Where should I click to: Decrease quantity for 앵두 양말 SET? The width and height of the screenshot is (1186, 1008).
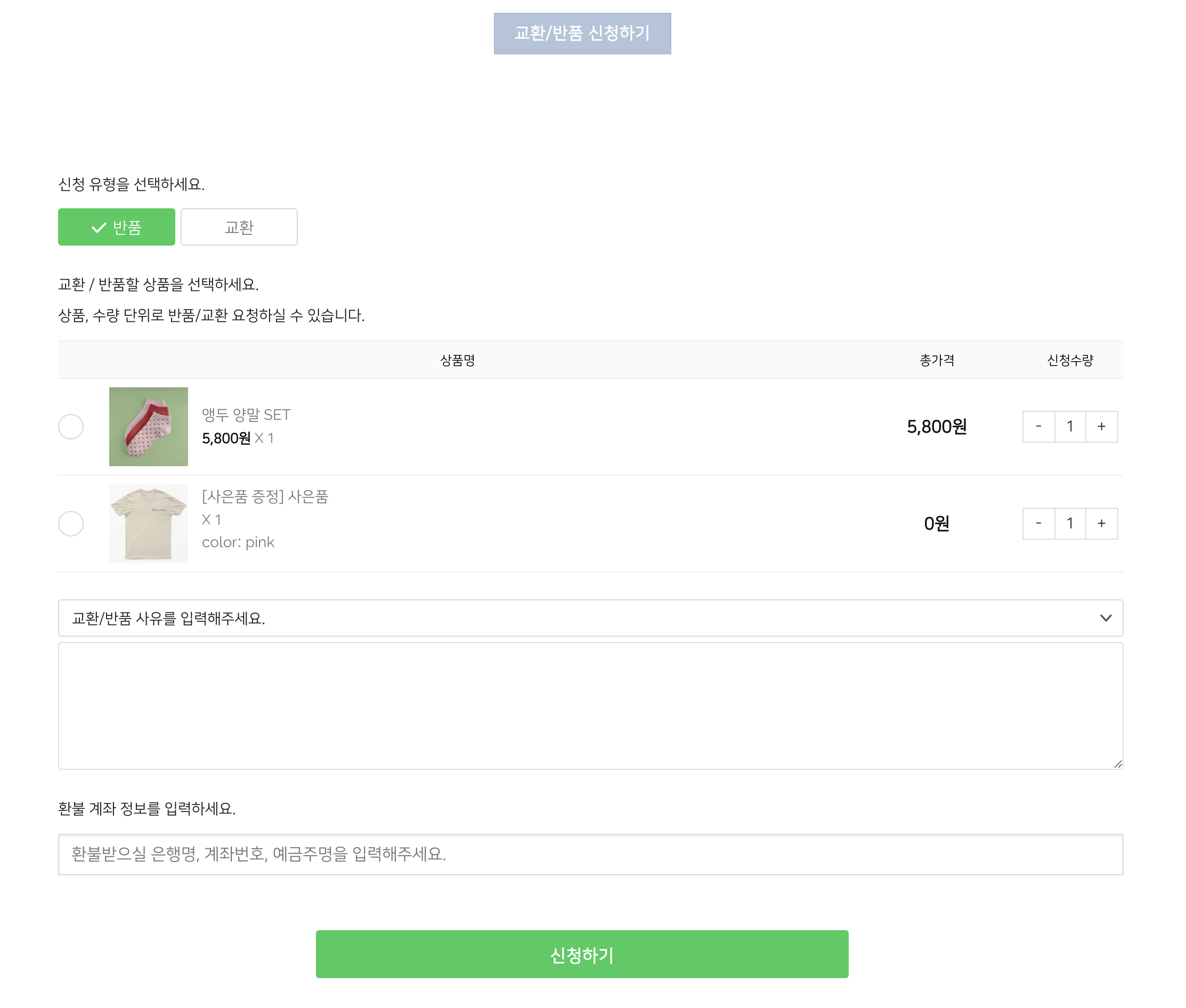[1038, 427]
